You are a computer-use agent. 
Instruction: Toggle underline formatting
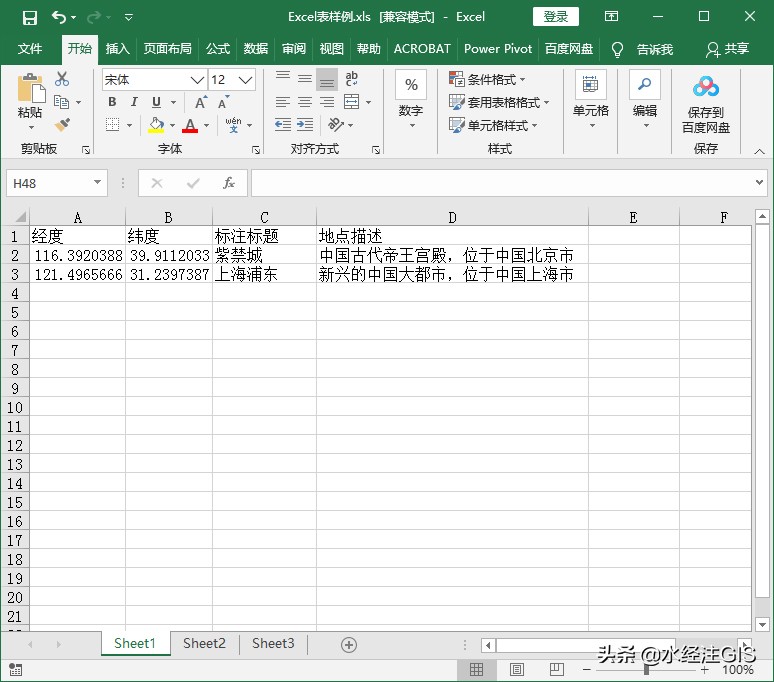(x=156, y=102)
